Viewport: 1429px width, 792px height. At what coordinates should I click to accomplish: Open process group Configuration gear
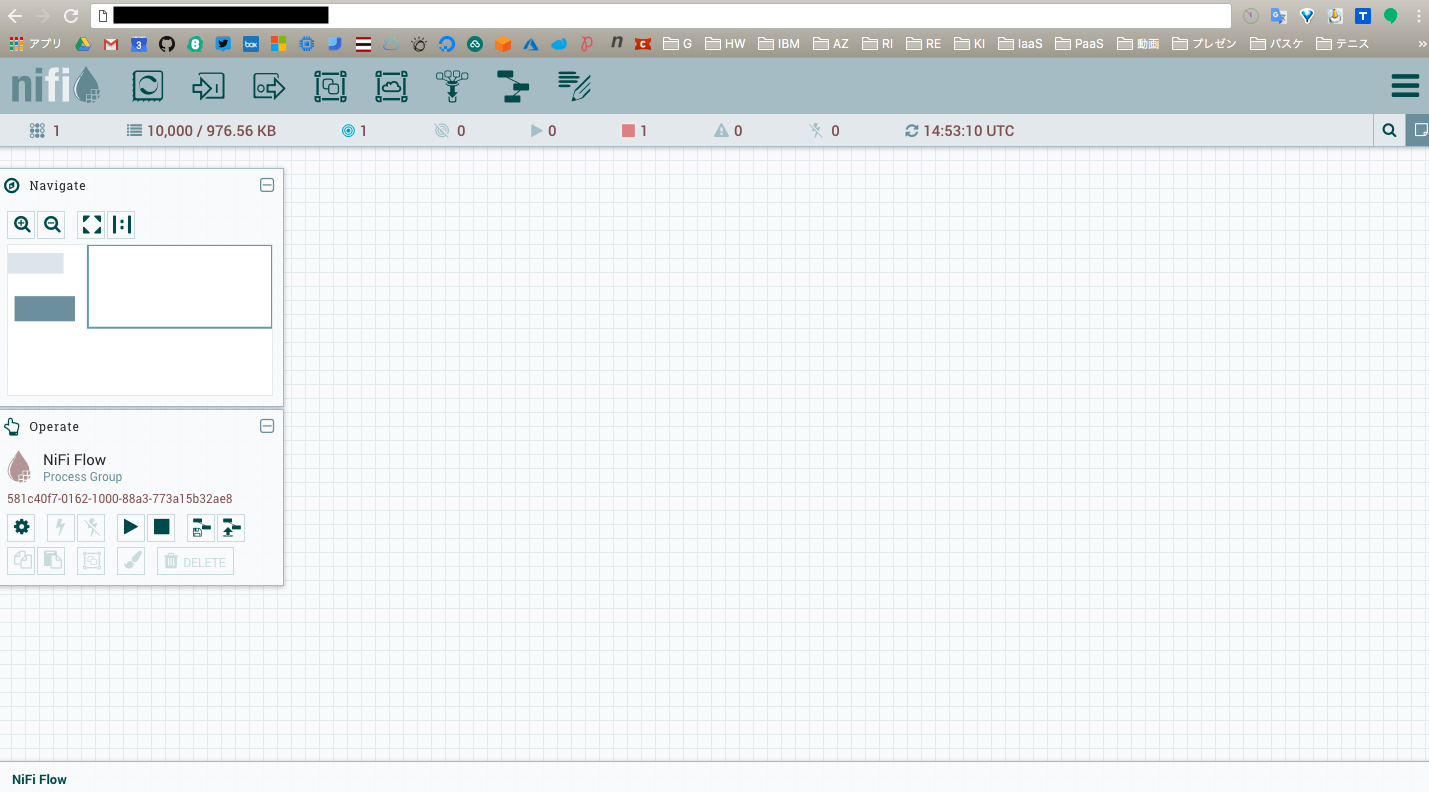(22, 527)
